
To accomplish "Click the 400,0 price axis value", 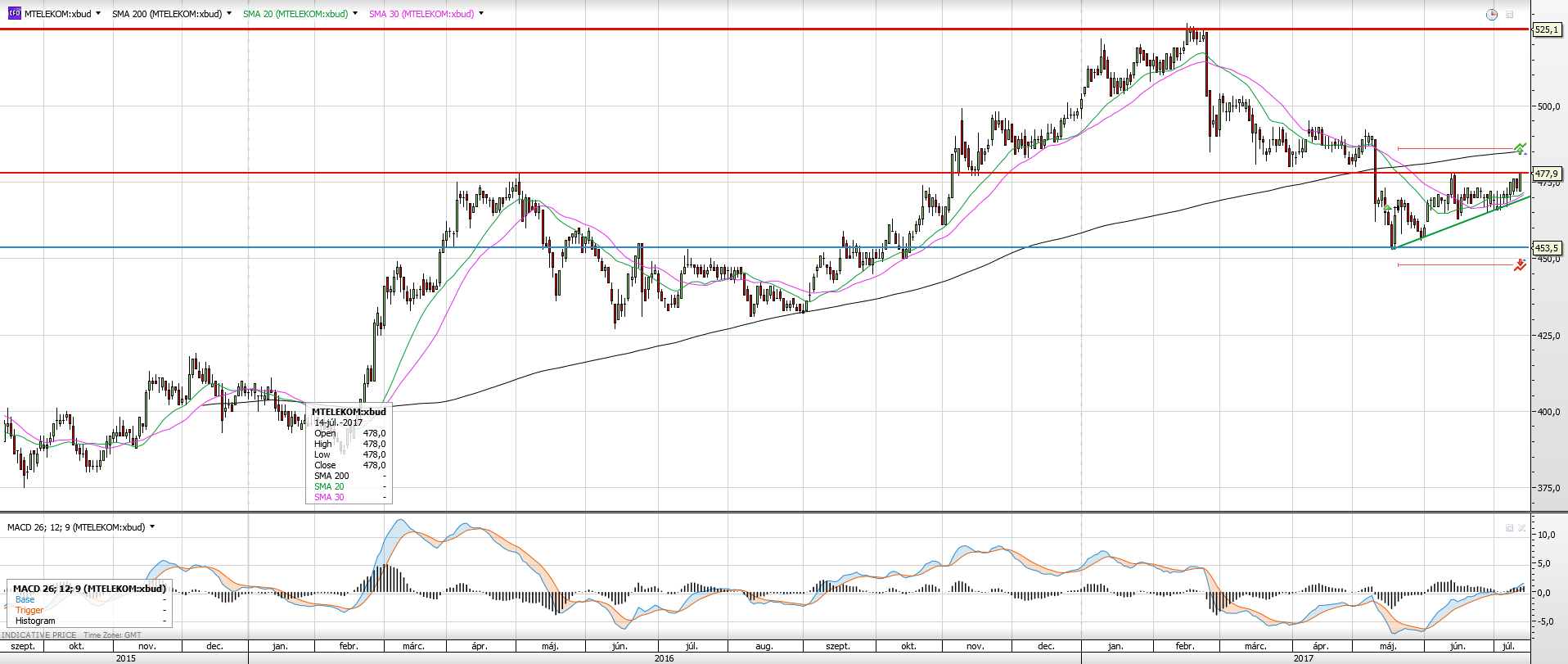I will pyautogui.click(x=1548, y=412).
